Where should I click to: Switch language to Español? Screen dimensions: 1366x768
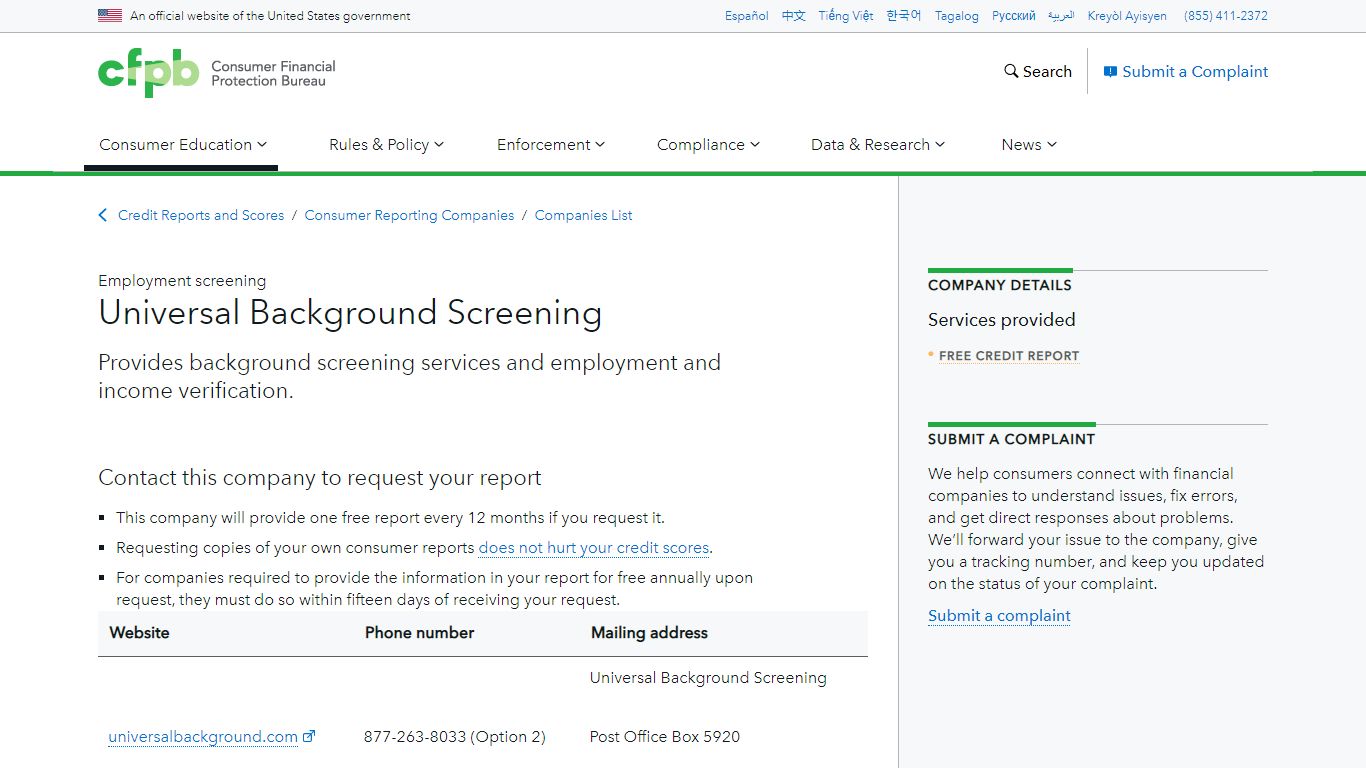click(x=747, y=16)
